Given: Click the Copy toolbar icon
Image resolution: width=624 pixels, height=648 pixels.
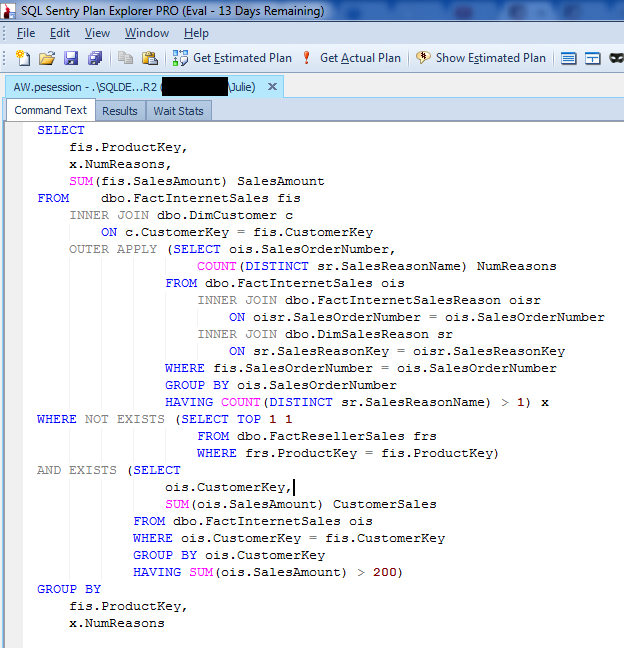Looking at the screenshot, I should coord(125,58).
